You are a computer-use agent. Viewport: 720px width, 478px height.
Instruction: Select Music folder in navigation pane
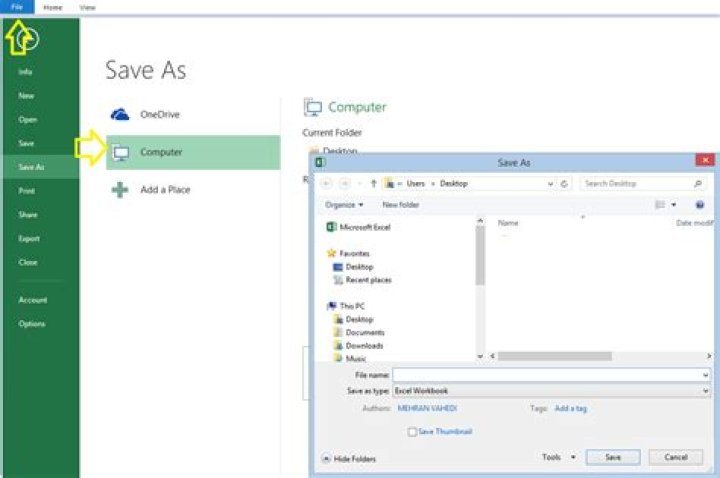click(x=350, y=359)
